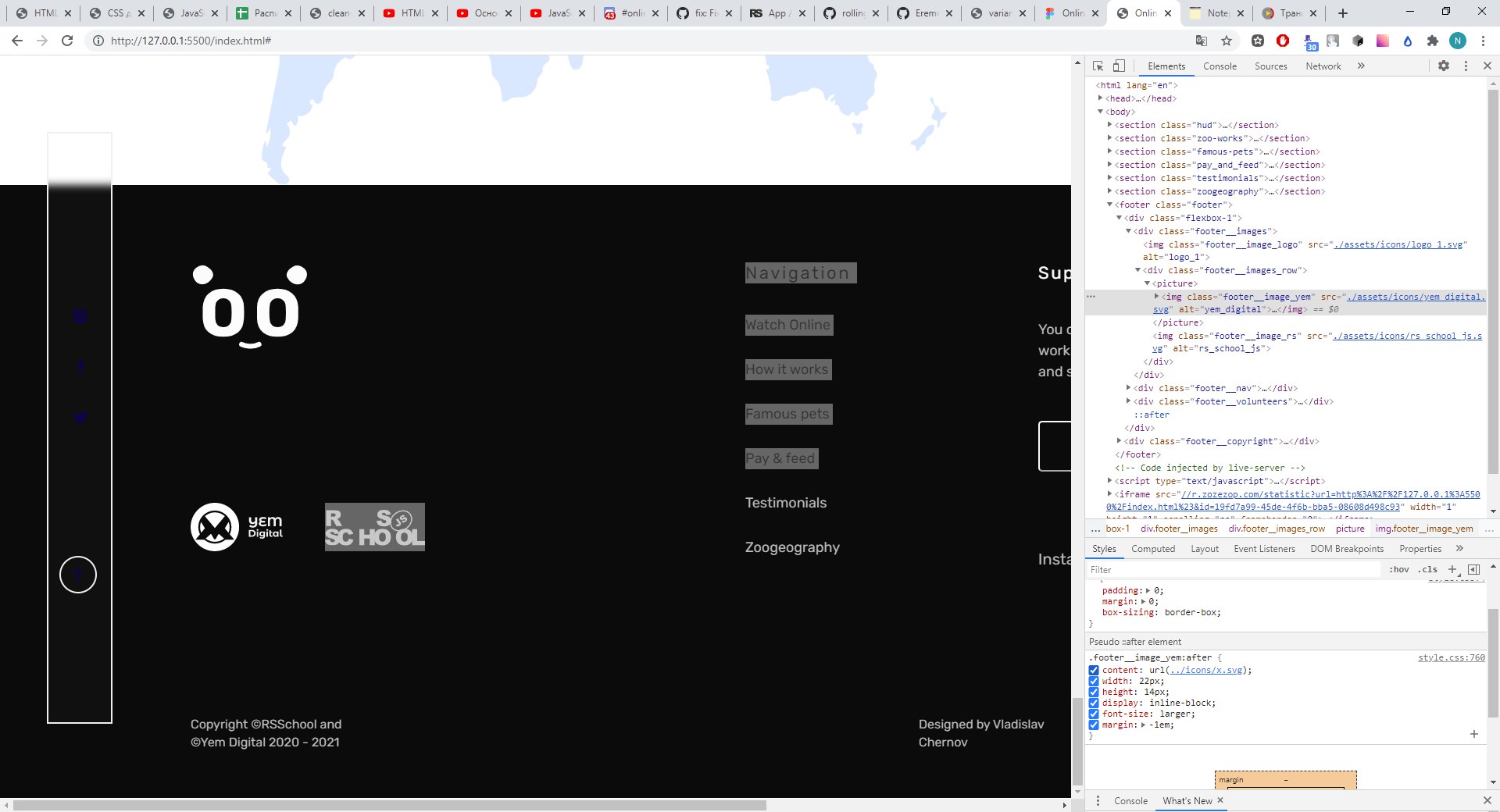Collapse the footer class footer node
This screenshot has width=1500, height=812.
tap(1110, 205)
